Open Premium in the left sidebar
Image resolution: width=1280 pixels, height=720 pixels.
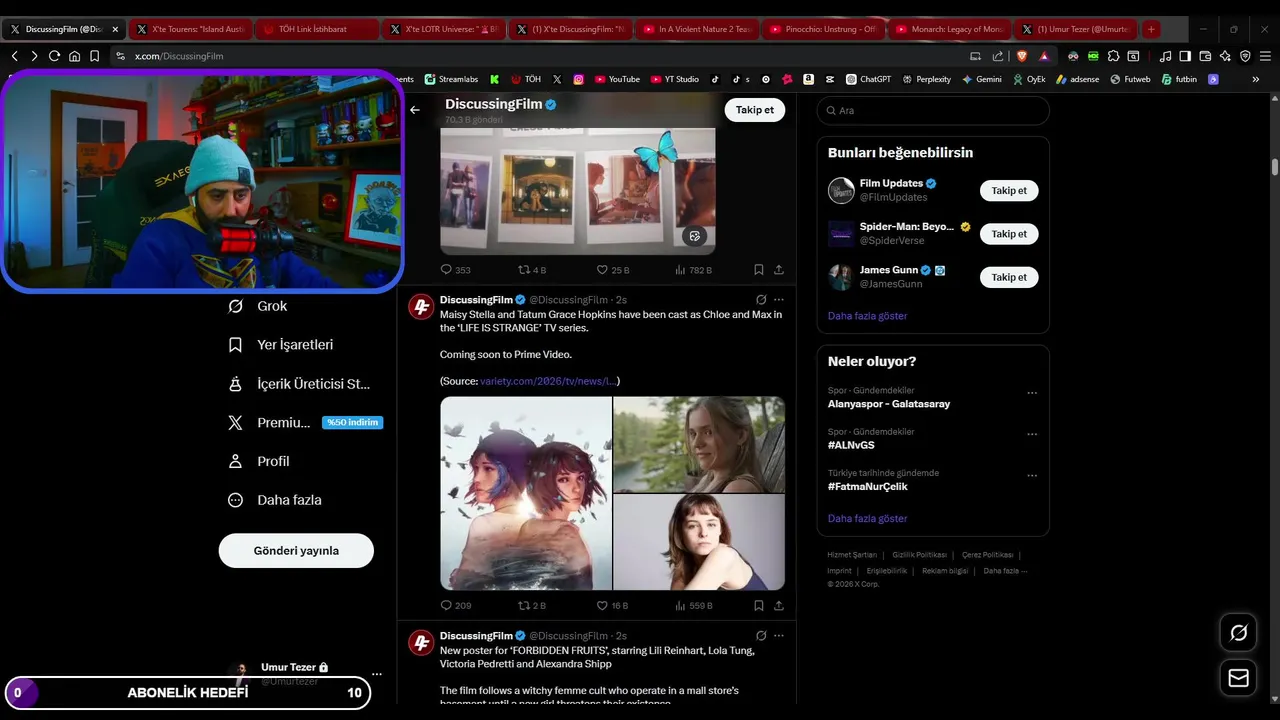305,423
